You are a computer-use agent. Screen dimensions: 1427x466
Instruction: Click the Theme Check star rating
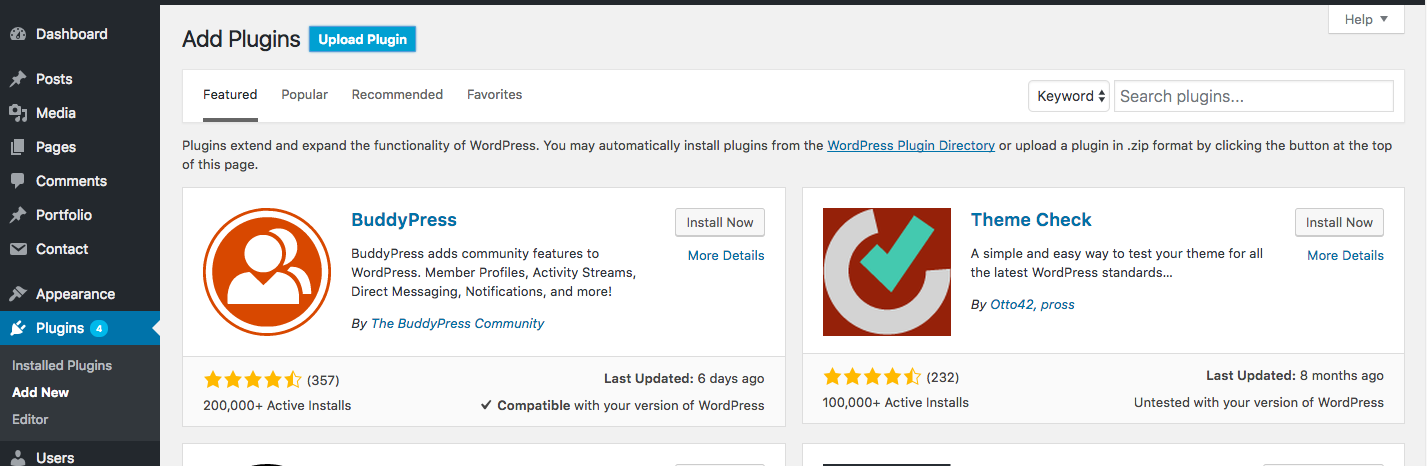pyautogui.click(x=872, y=377)
